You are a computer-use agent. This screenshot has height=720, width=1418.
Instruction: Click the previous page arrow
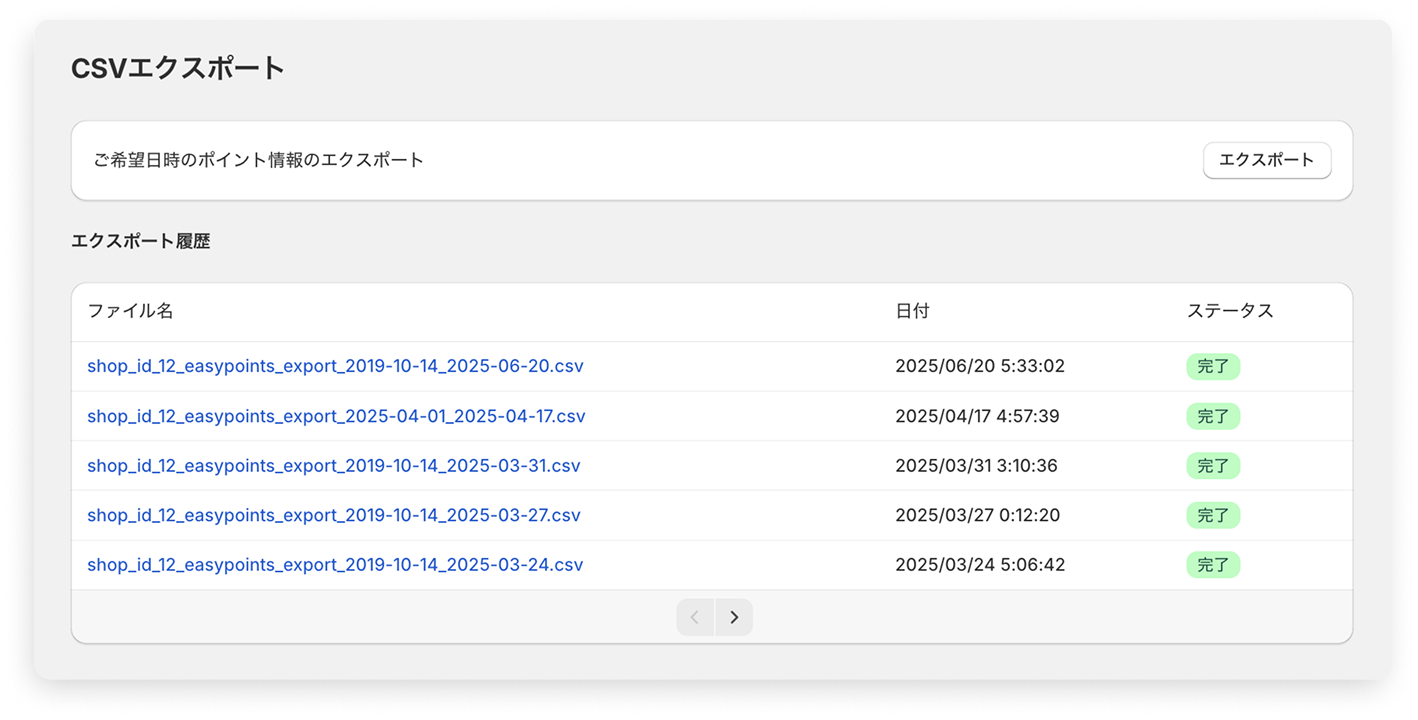(695, 617)
